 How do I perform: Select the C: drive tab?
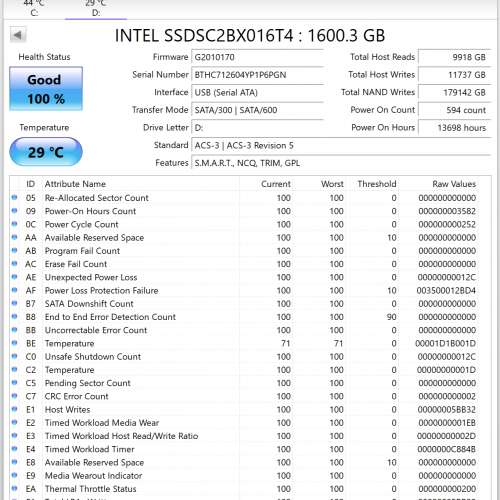coord(34,8)
